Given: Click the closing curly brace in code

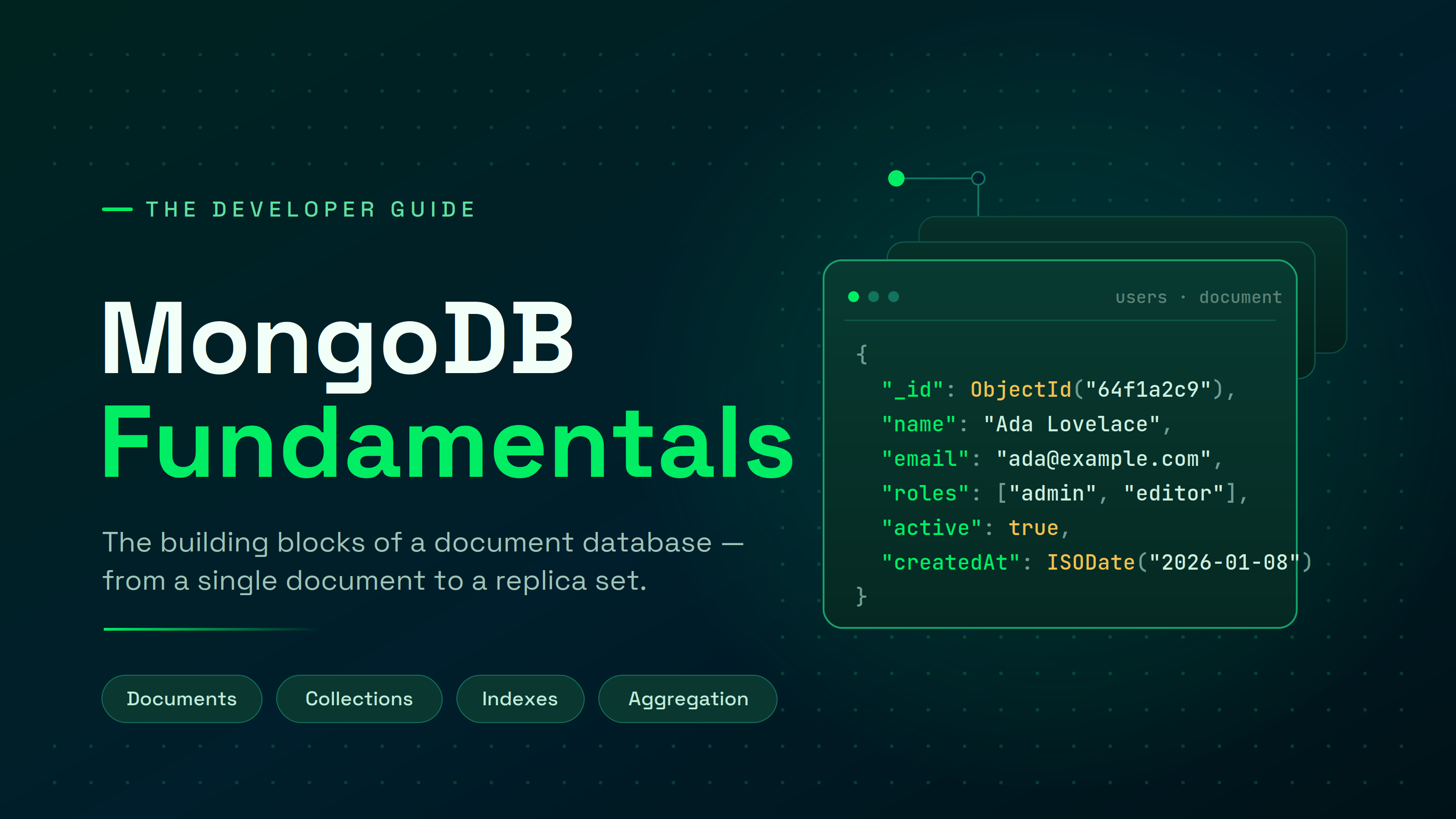Looking at the screenshot, I should point(861,597).
